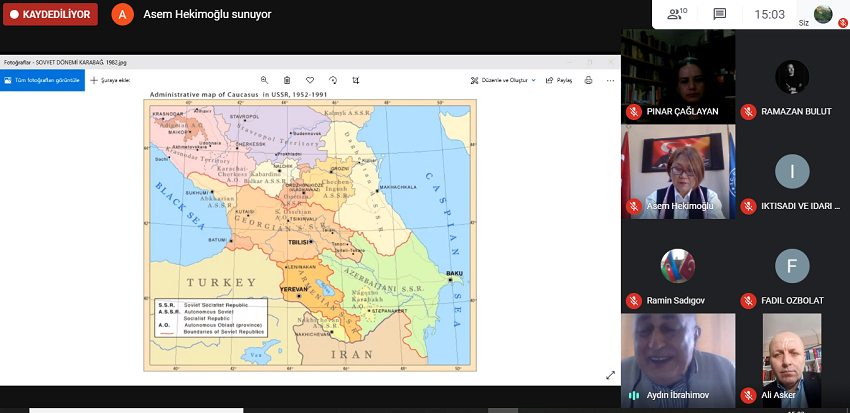Expand the Düzenle ve Oluştur dropdown
Viewport: 850px width, 413px height.
click(x=507, y=80)
